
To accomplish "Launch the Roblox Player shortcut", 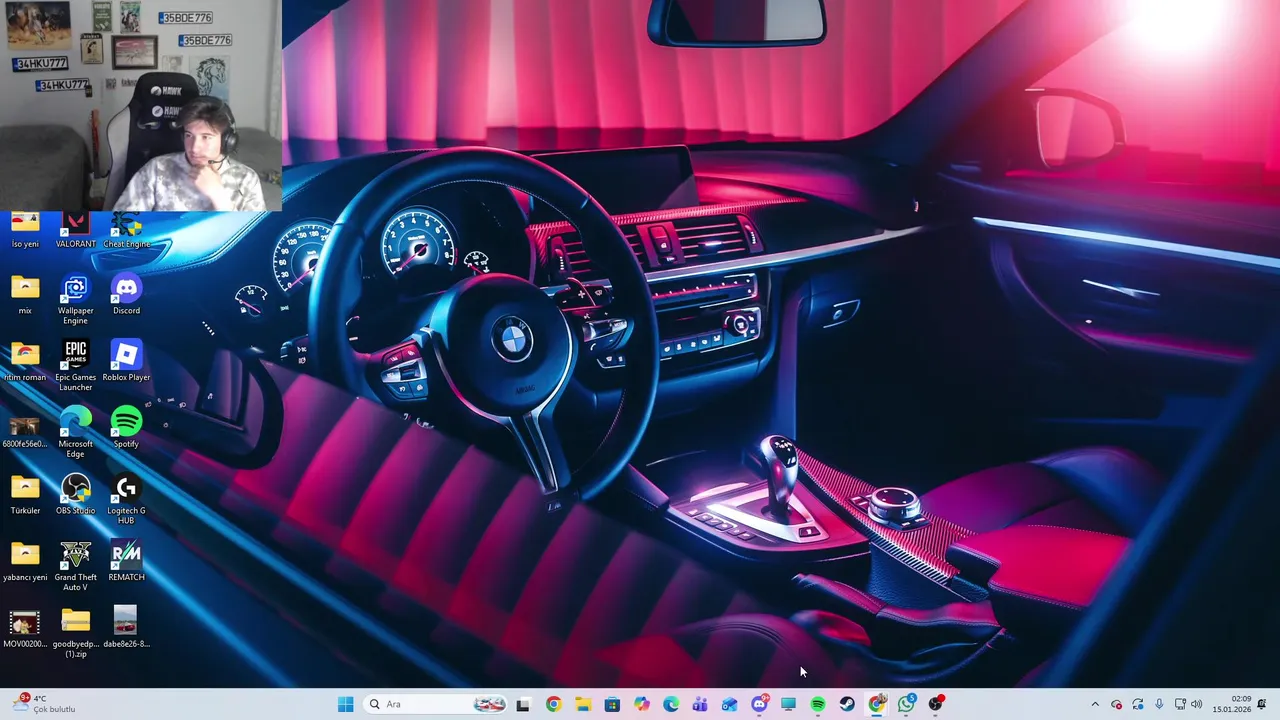I will point(126,362).
